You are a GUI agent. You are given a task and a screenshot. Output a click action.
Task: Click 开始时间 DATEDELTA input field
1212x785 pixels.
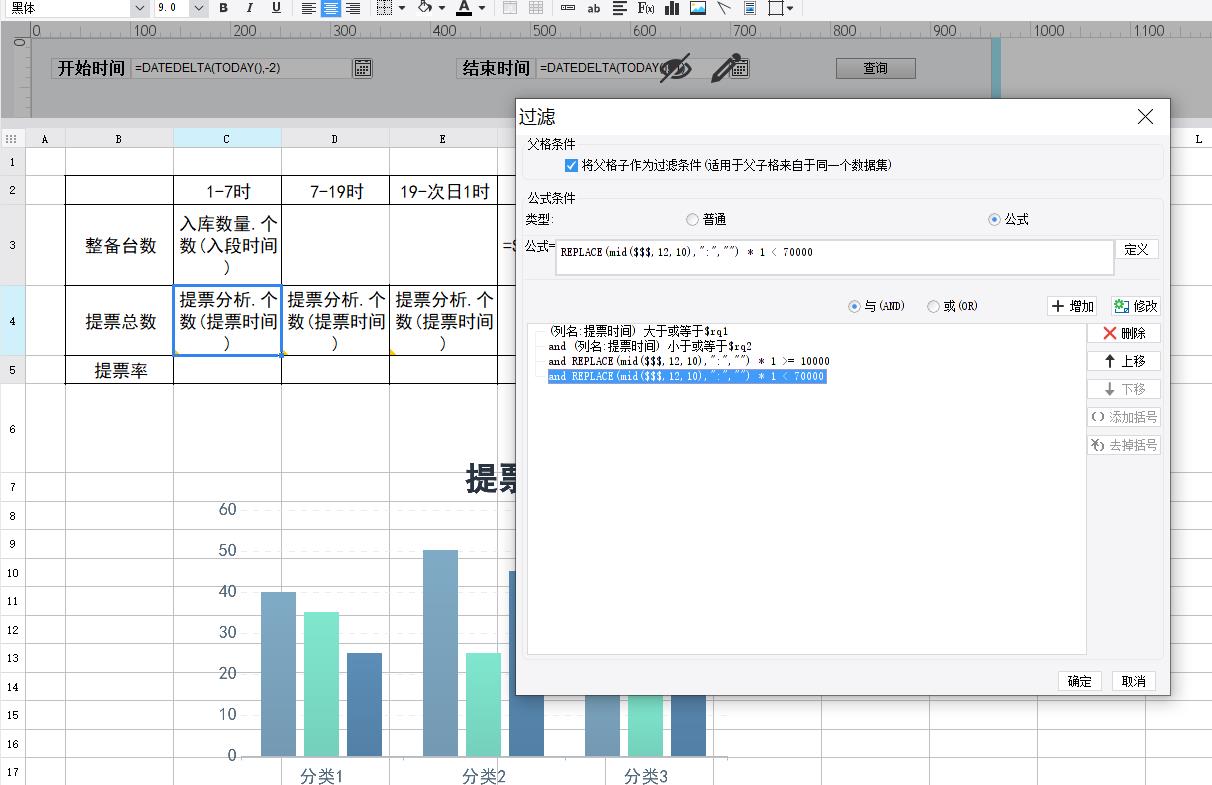243,68
